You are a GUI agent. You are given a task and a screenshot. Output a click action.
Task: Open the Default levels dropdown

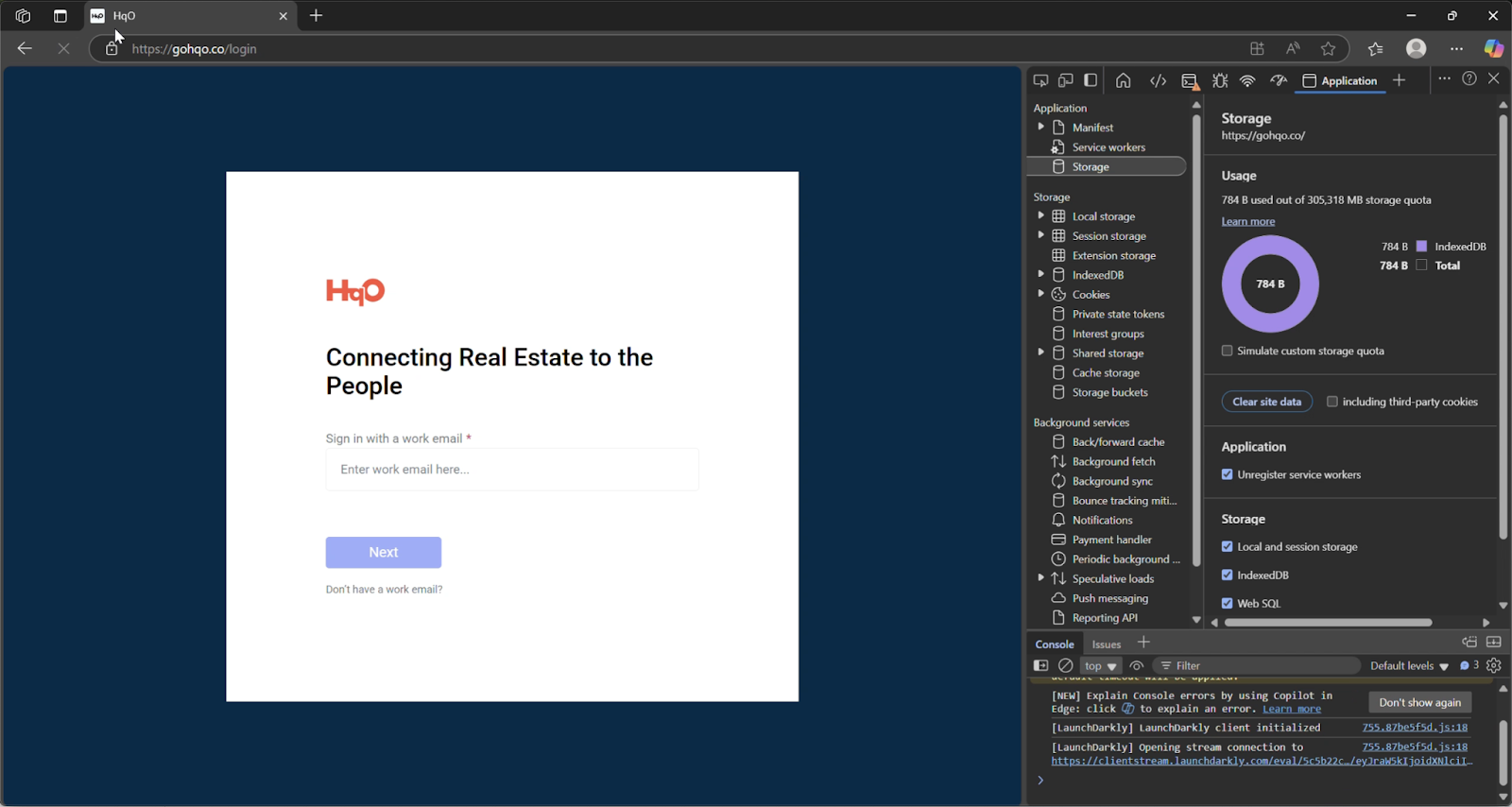click(x=1409, y=665)
